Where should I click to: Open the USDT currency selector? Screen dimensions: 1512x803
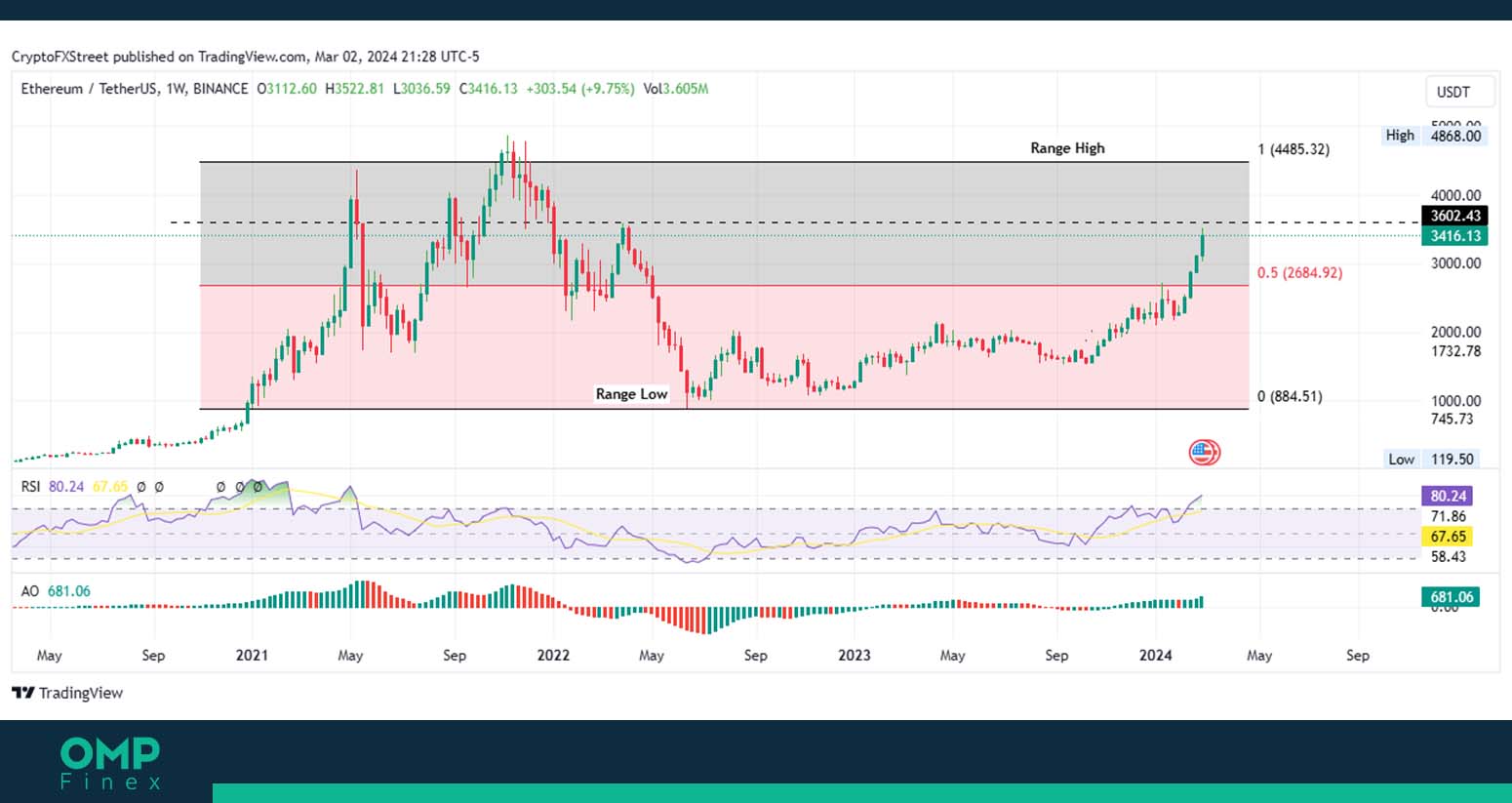pyautogui.click(x=1459, y=92)
